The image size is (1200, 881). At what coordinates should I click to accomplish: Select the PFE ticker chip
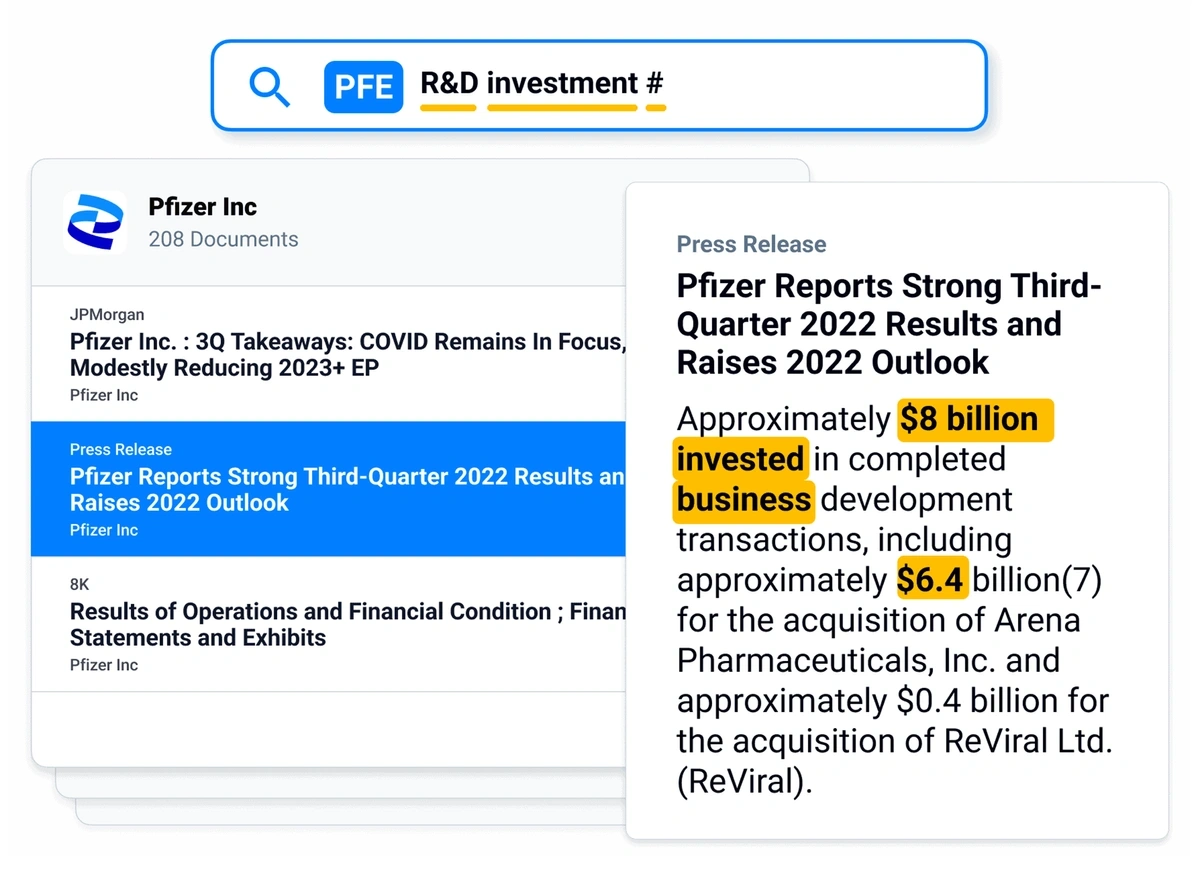tap(363, 87)
